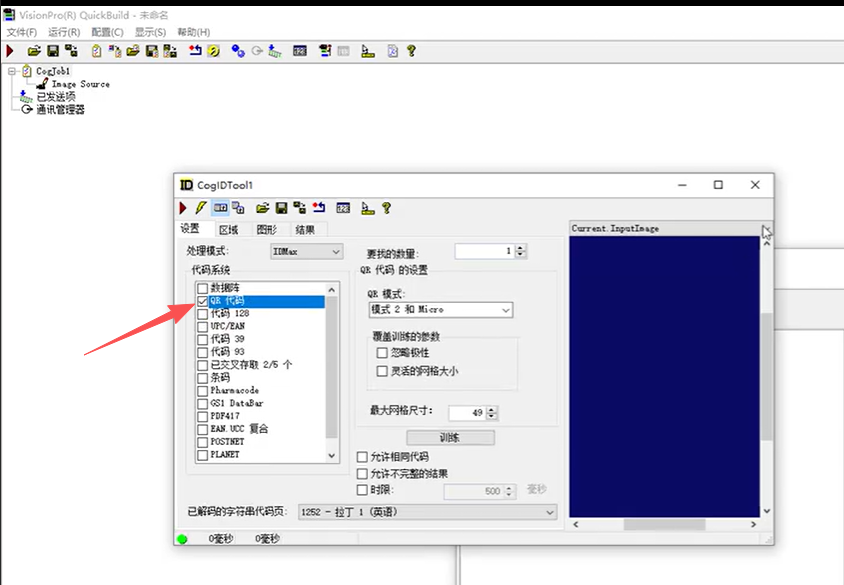Increase 要找的数量 with its up arrow
This screenshot has height=585, width=844.
click(x=521, y=248)
